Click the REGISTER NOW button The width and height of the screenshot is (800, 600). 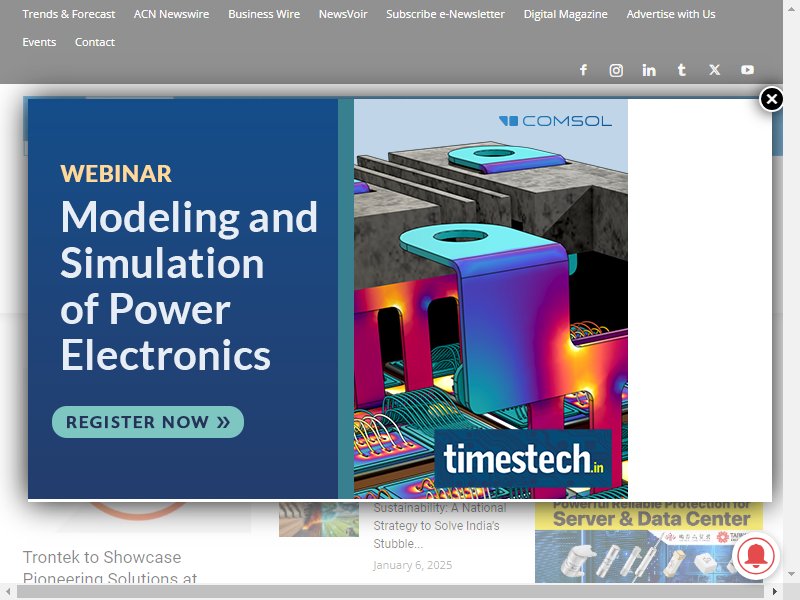tap(148, 422)
